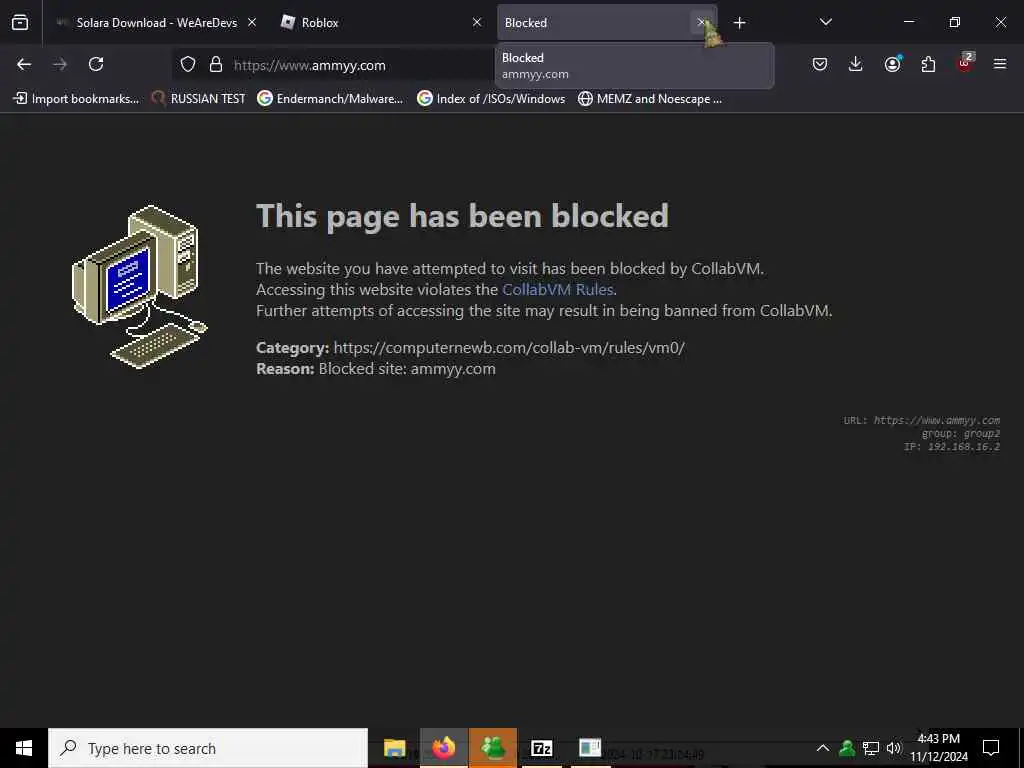Screen dimensions: 1024x768
Task: Click the IP 192.168.16.2 text
Action: click(x=952, y=447)
